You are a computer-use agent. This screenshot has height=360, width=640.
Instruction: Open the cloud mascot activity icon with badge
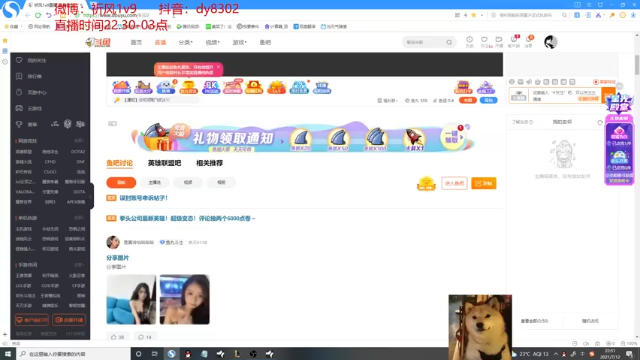point(166,87)
